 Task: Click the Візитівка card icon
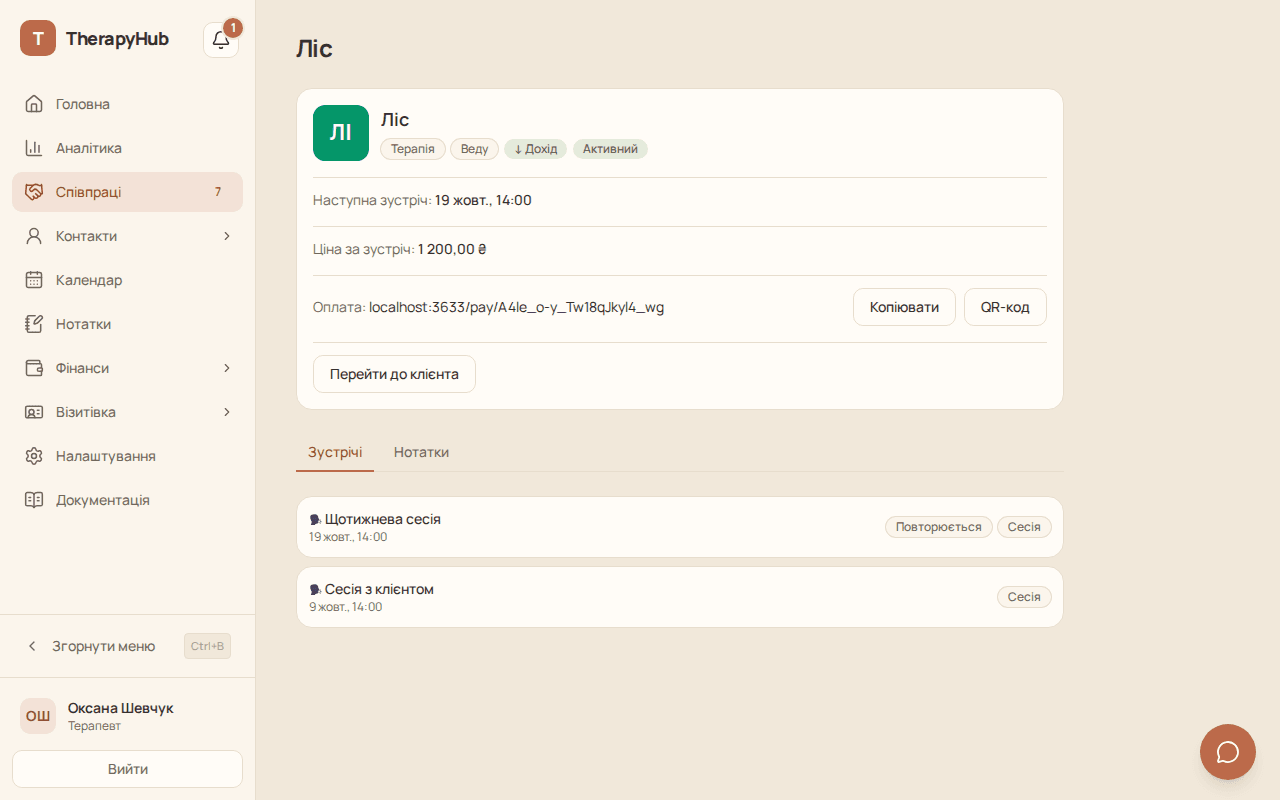pyautogui.click(x=34, y=412)
